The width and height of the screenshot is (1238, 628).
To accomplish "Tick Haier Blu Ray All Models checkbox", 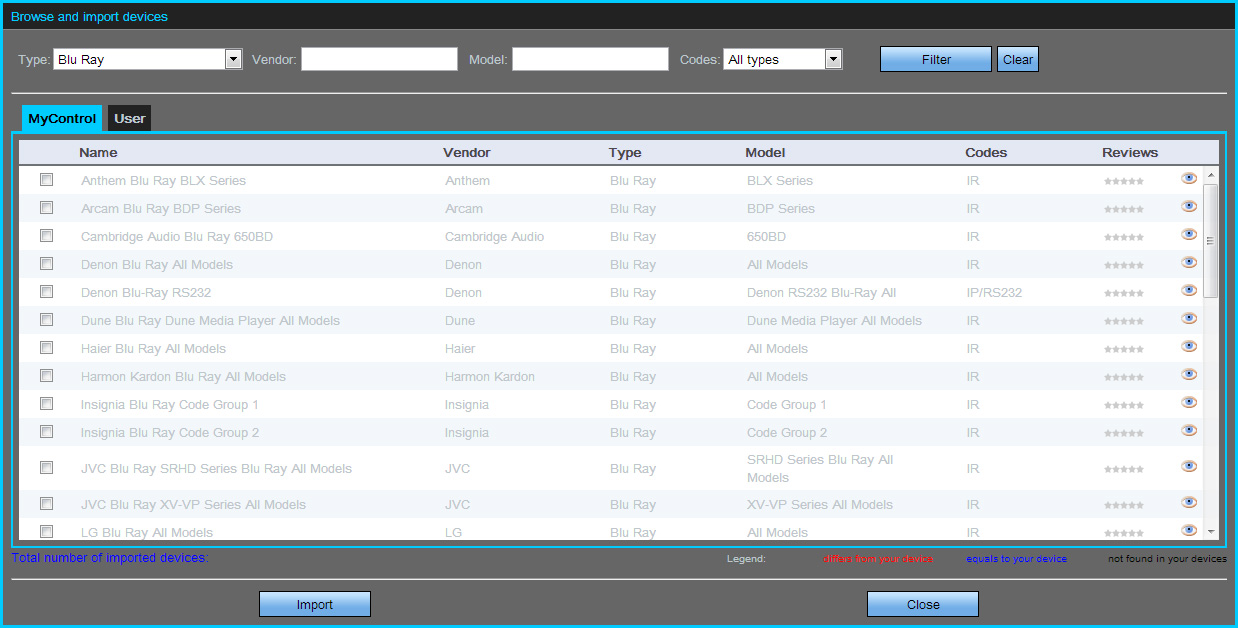I will (x=46, y=348).
